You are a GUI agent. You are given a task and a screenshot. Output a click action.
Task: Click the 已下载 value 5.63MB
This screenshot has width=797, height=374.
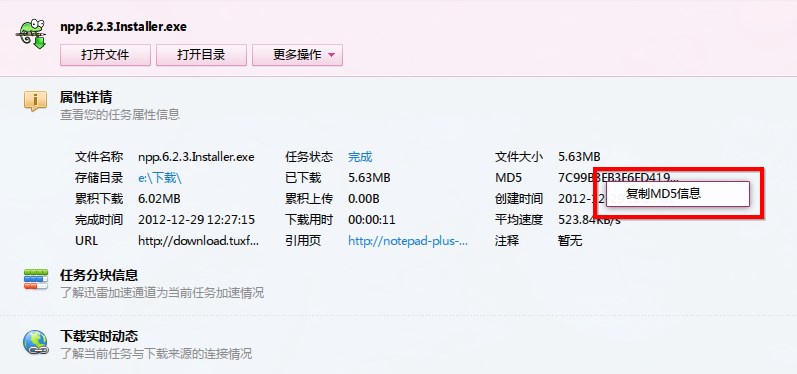pos(369,178)
